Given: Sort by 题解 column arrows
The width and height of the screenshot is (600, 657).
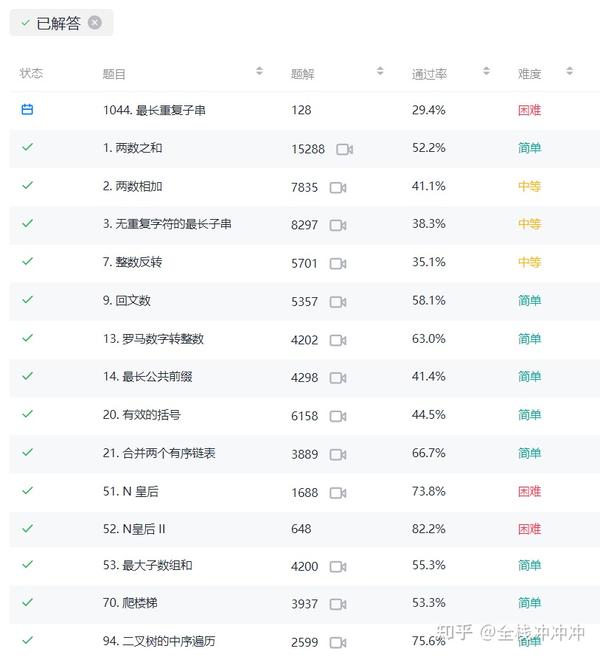Looking at the screenshot, I should (380, 71).
